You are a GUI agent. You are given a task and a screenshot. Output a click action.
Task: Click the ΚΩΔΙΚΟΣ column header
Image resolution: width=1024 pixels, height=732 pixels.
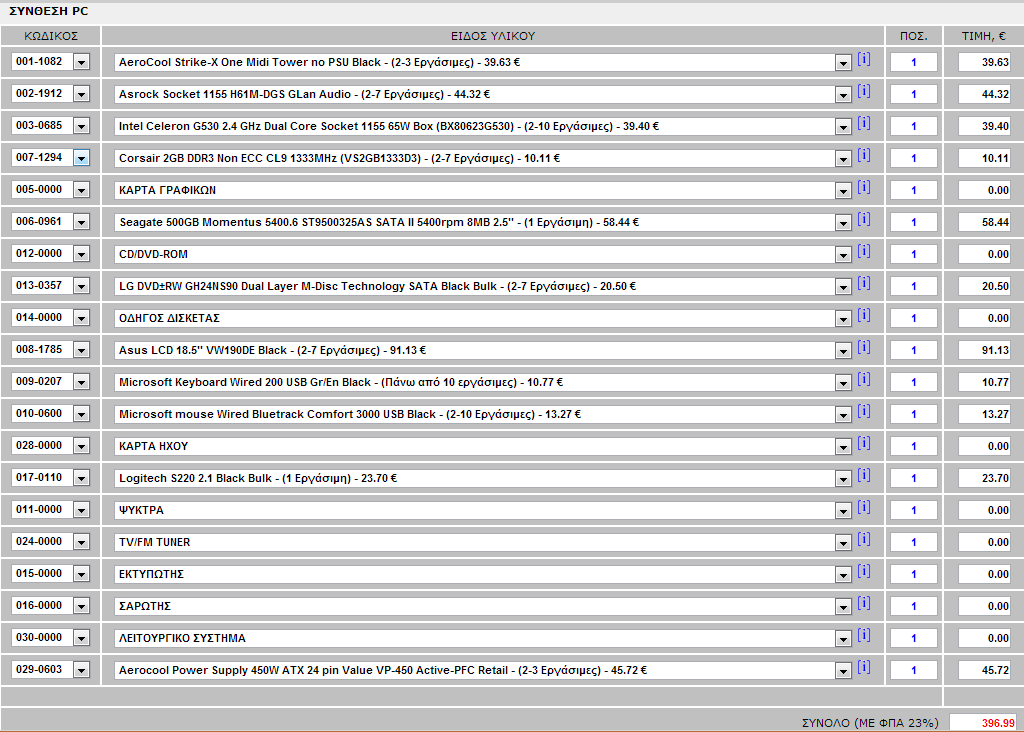coord(51,36)
